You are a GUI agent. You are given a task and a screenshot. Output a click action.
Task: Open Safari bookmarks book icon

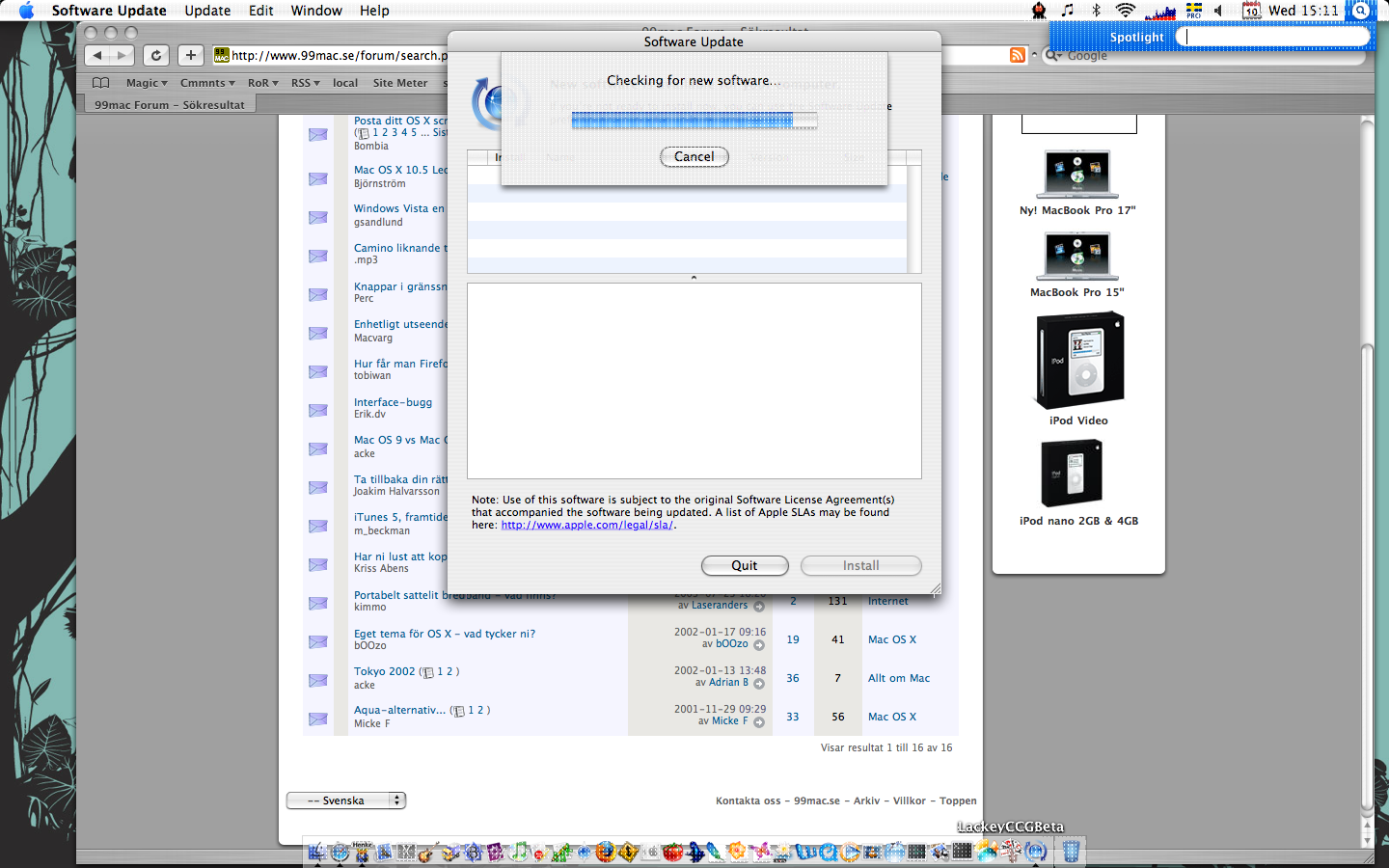100,83
